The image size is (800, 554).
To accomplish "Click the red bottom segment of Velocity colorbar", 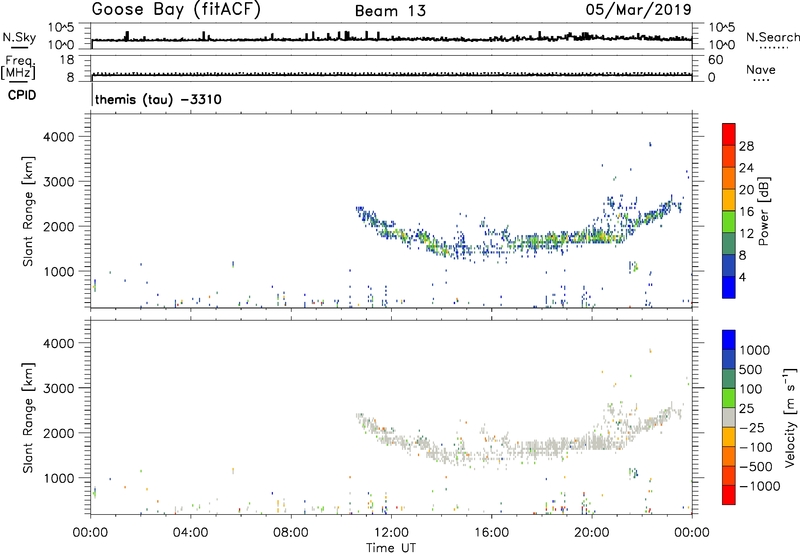I will tap(729, 495).
